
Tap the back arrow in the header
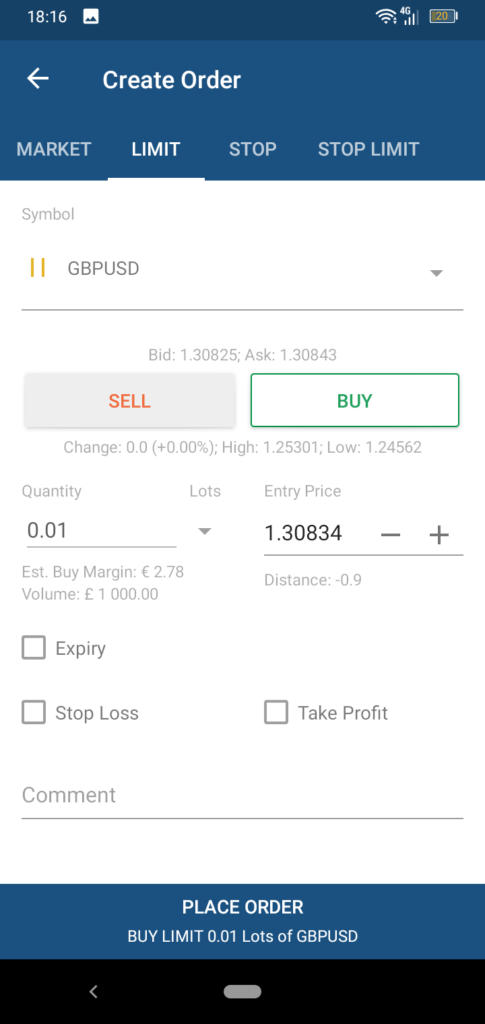[38, 79]
